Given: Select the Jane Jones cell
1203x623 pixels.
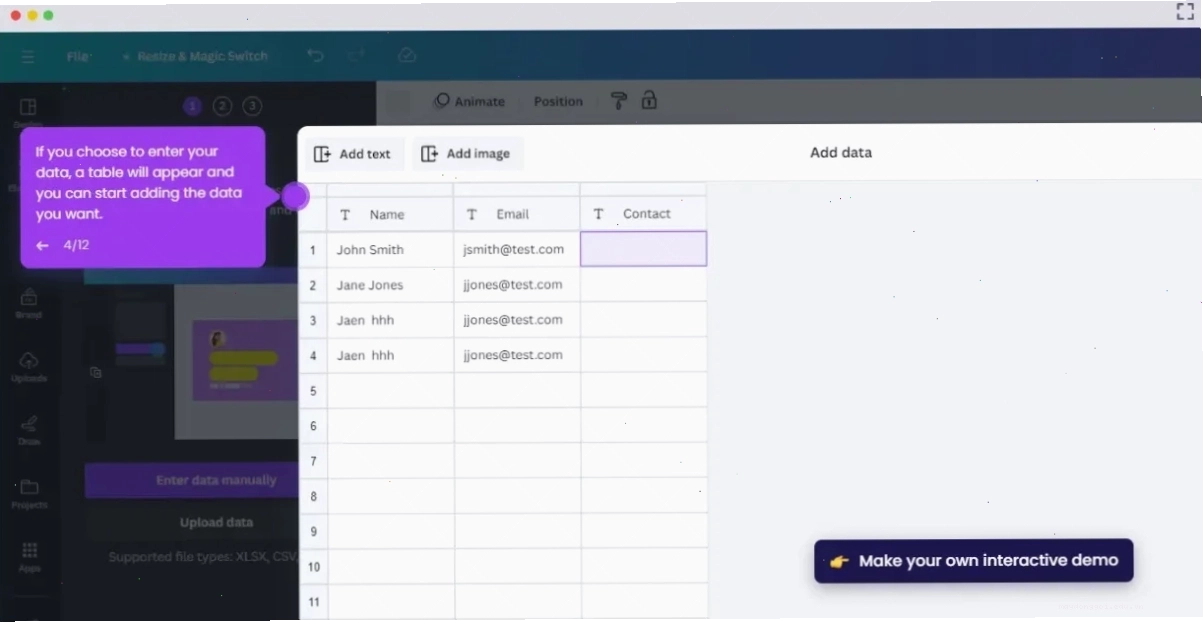Looking at the screenshot, I should click(390, 285).
